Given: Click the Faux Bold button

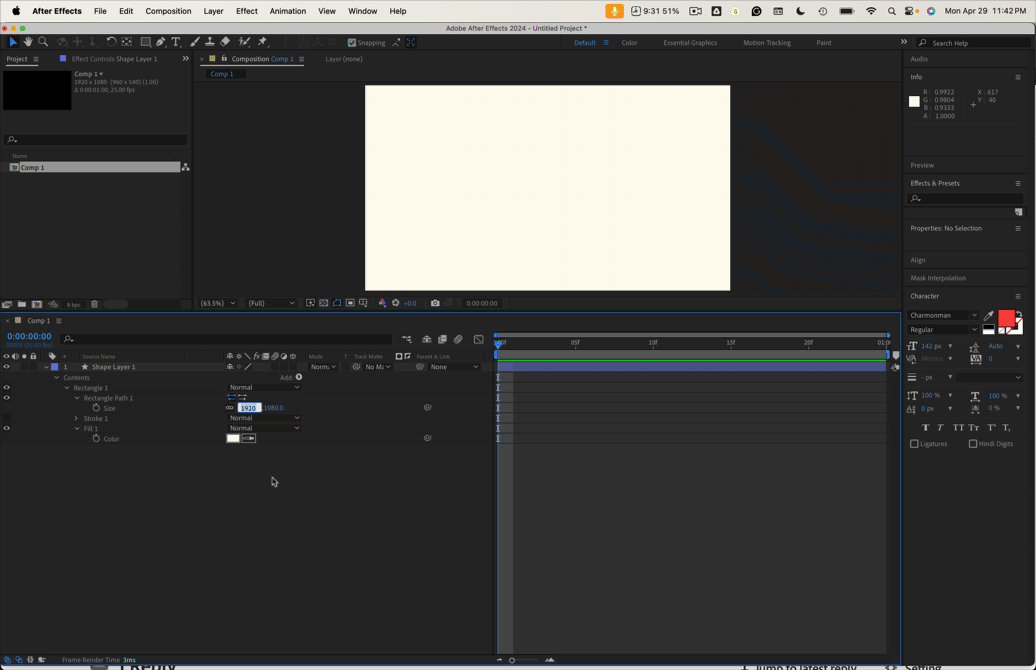Looking at the screenshot, I should pos(925,428).
